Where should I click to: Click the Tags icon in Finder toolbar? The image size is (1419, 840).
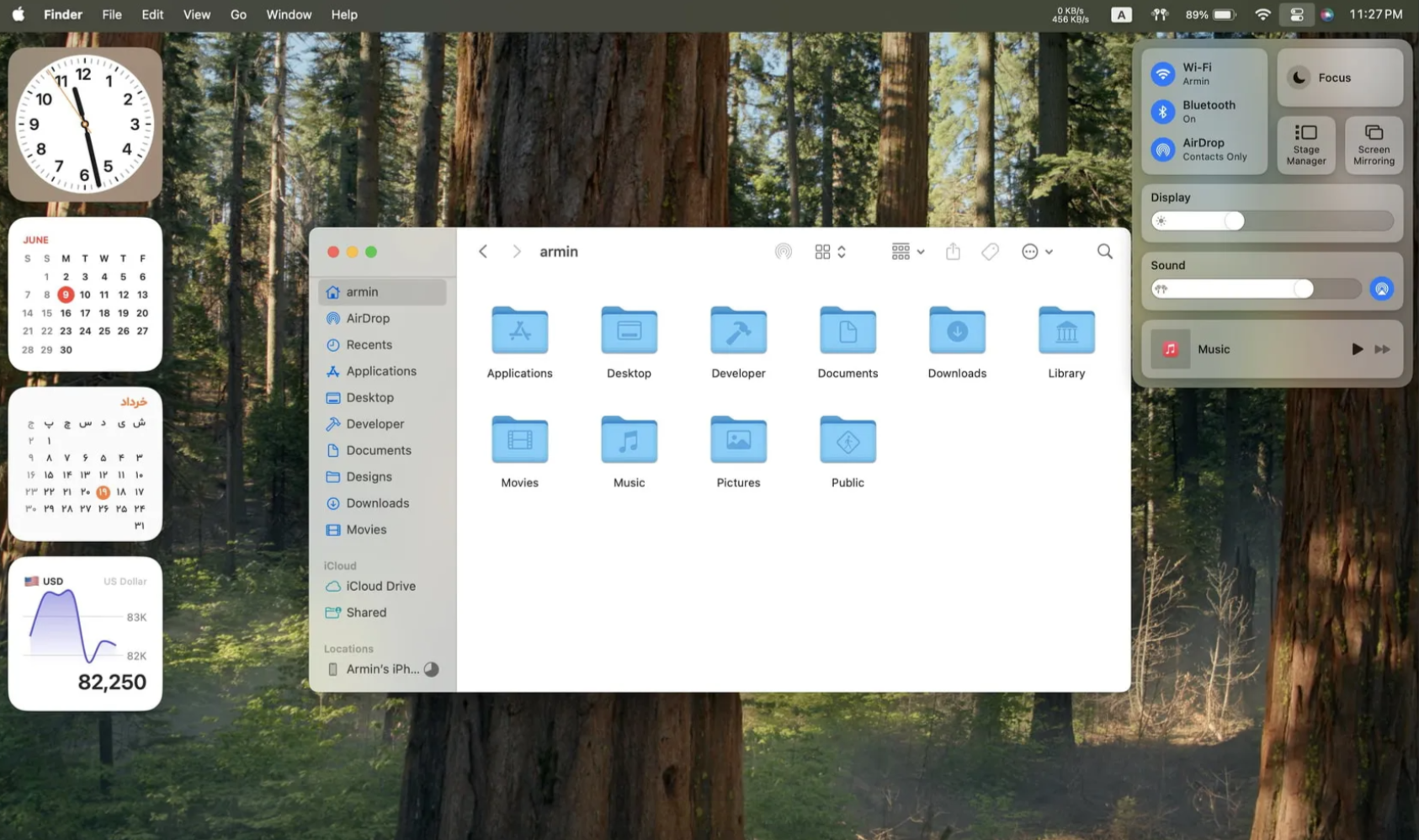[x=990, y=252]
